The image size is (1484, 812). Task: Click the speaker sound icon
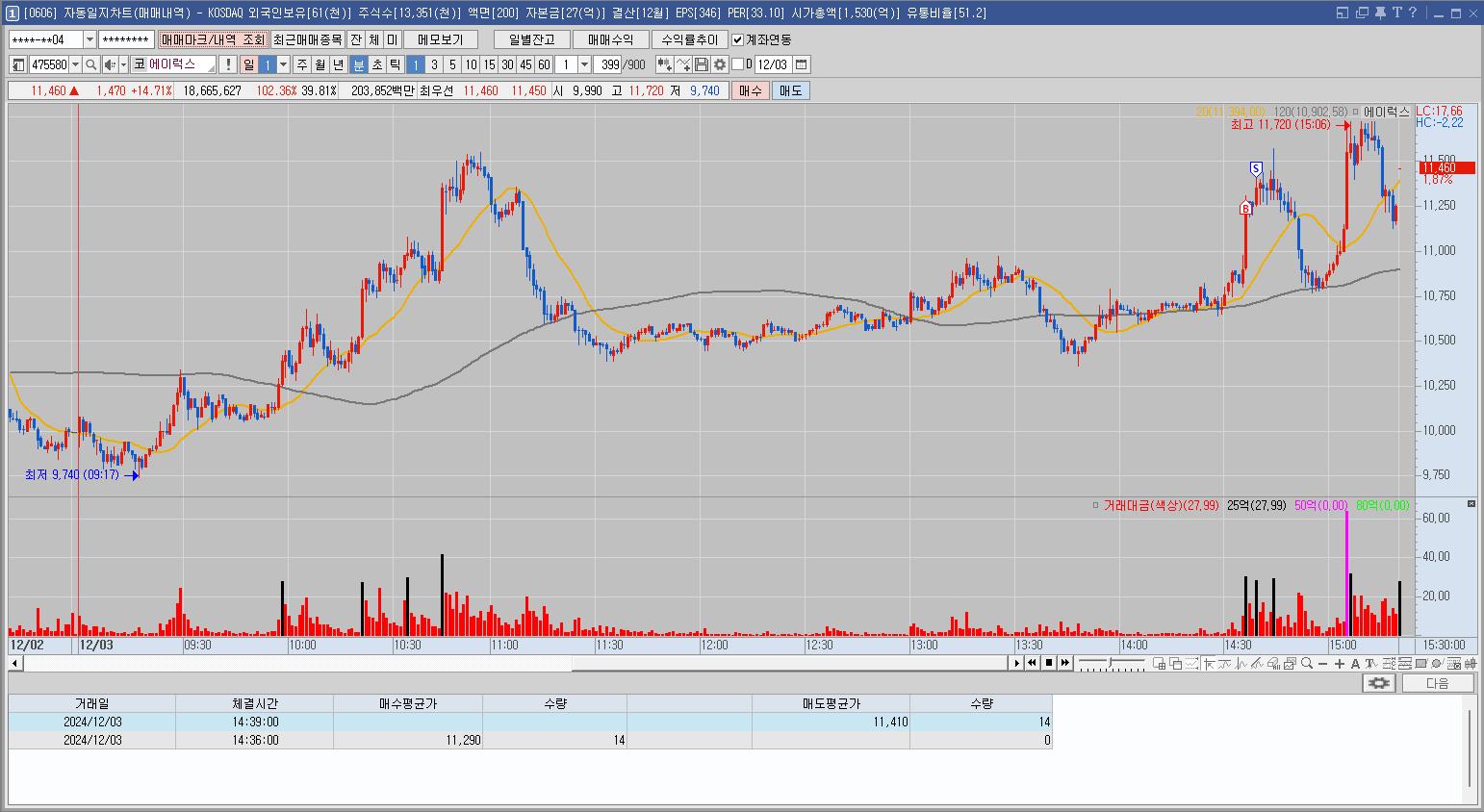110,64
